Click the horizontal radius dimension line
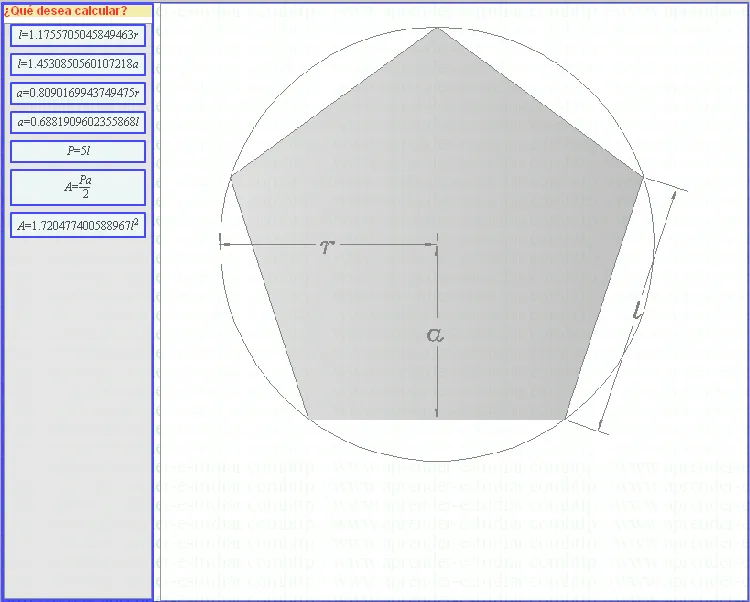 (380, 244)
